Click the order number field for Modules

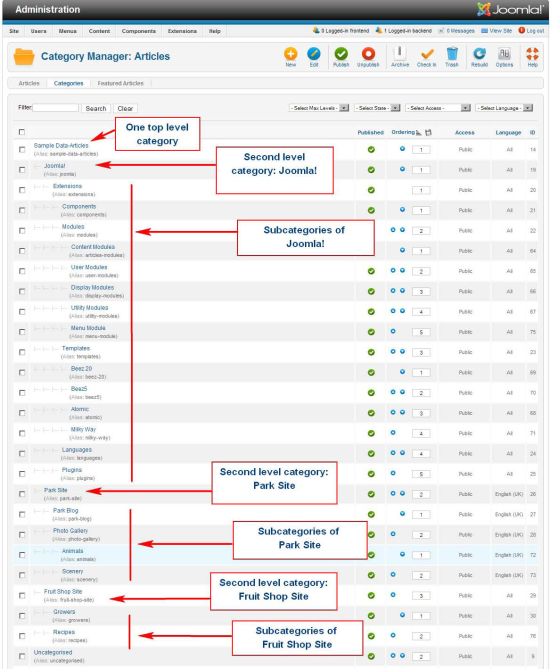point(421,231)
